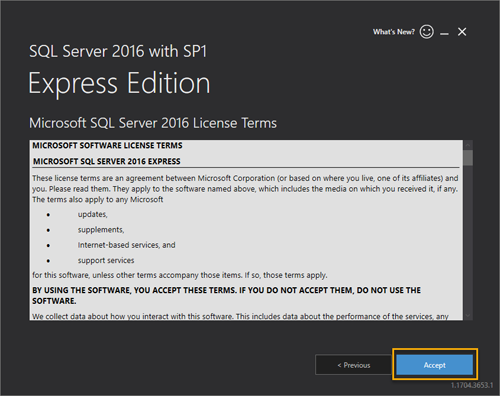Click the 'Microsoft SQL Server 2016 License Terms' title
Viewport: 500px width, 396px height.
(153, 123)
